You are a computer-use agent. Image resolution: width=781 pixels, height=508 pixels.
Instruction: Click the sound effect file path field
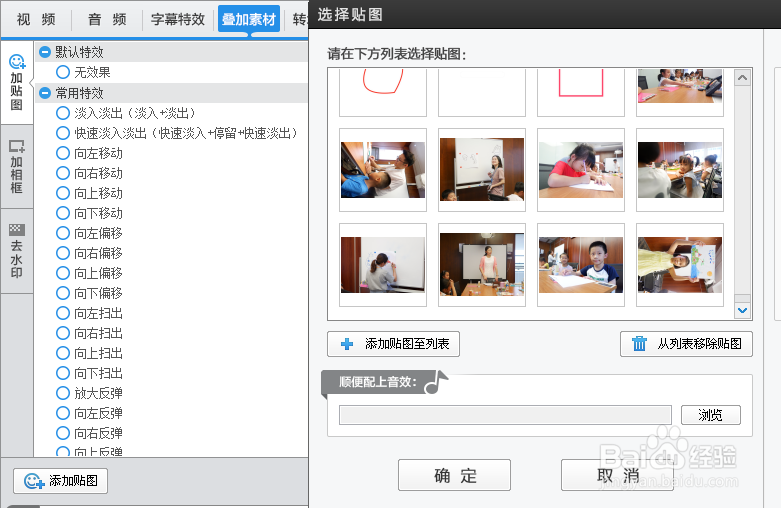[x=505, y=415]
